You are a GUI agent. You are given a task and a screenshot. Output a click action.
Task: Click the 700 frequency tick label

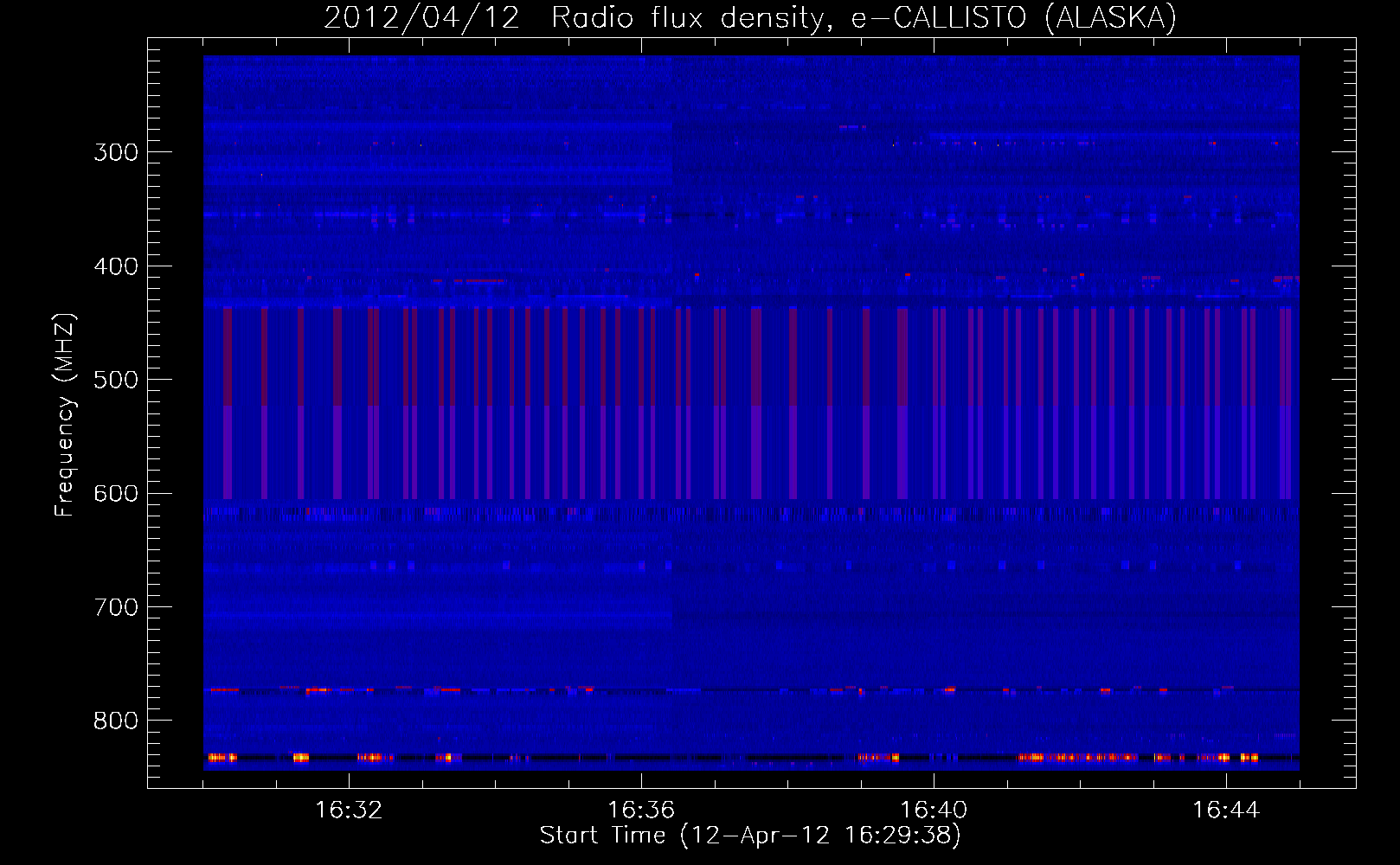coord(116,607)
